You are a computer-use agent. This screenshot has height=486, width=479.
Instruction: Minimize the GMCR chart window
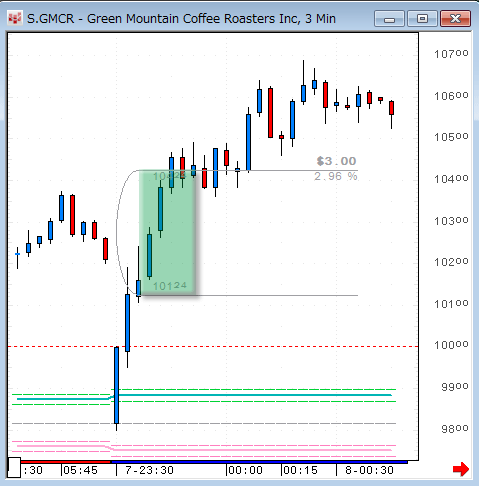tap(389, 19)
